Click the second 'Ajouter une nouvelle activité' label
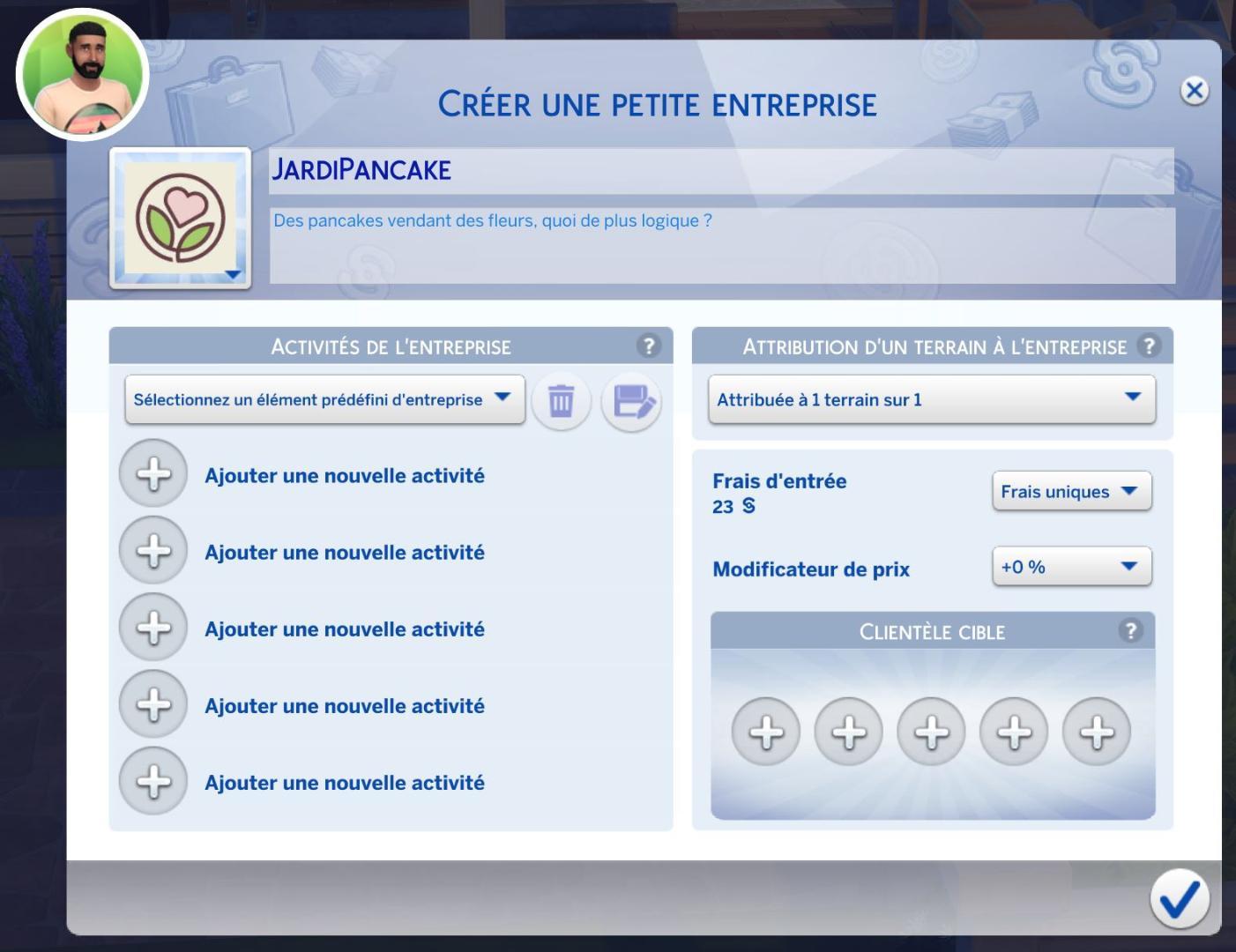Image resolution: width=1236 pixels, height=952 pixels. click(x=345, y=553)
